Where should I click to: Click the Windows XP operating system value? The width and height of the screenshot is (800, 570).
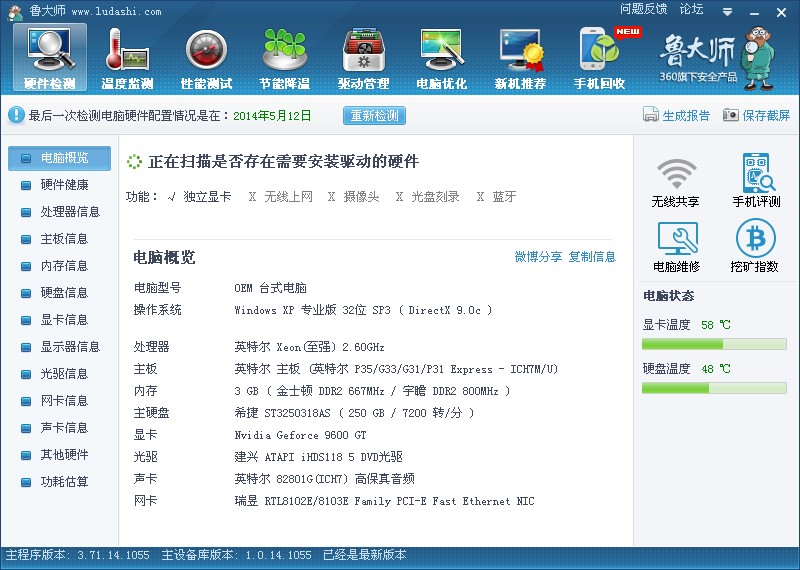[363, 310]
